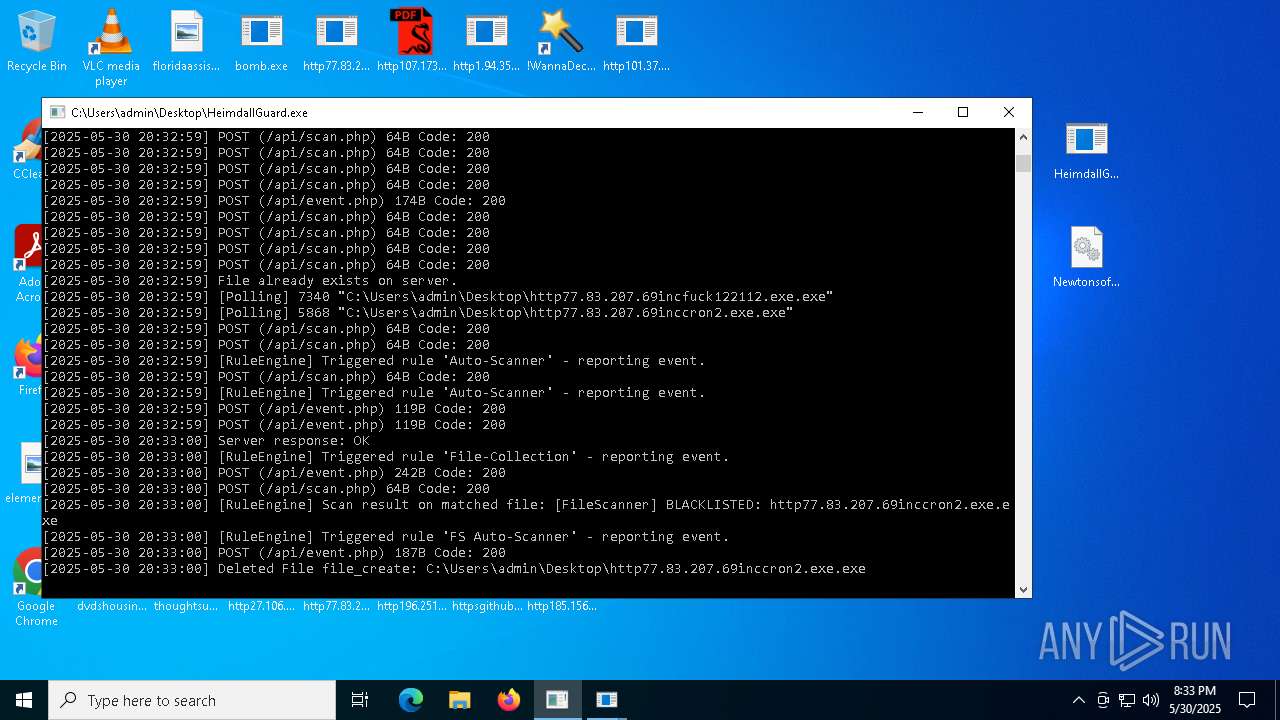
Task: Minimize the HeimdallGuard console window
Action: (x=917, y=113)
